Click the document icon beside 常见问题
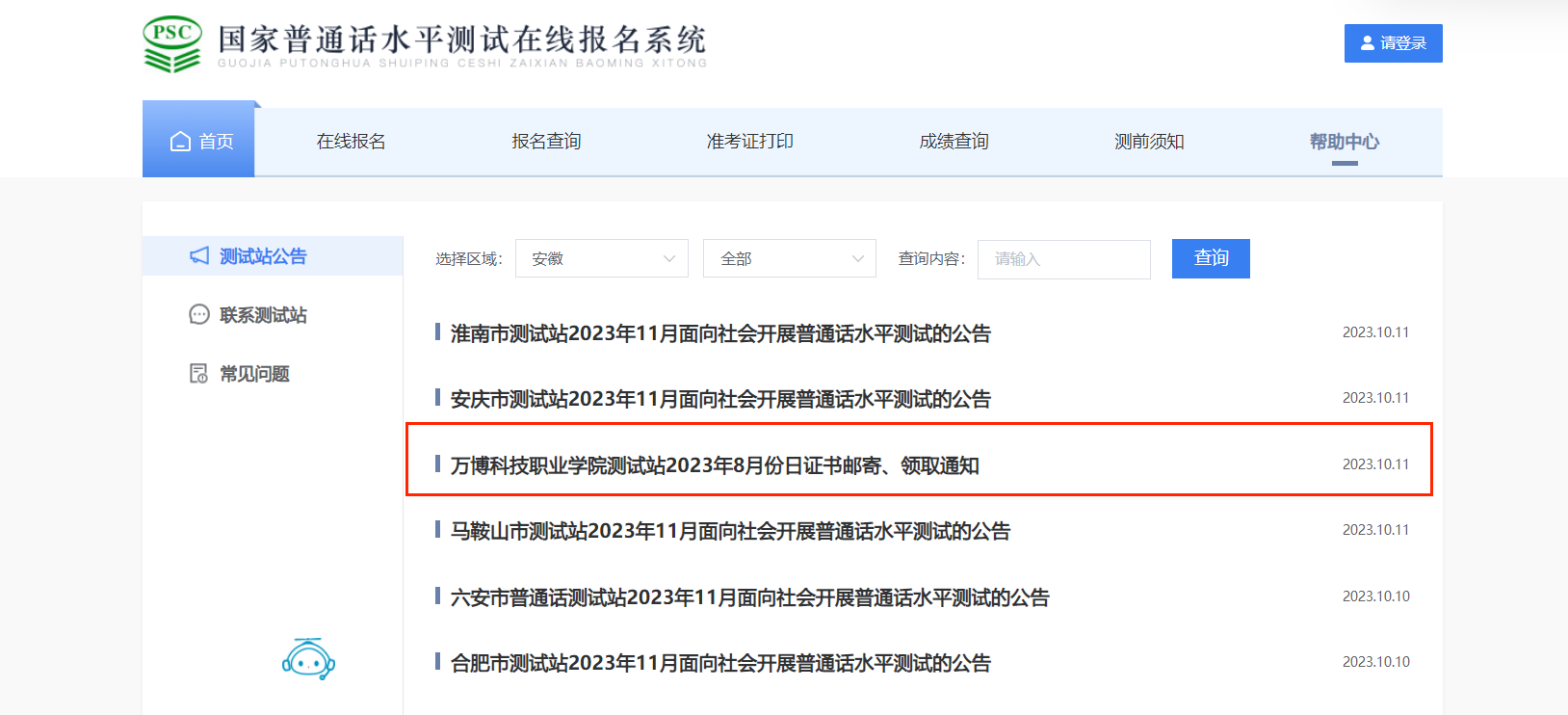The height and width of the screenshot is (715, 1568). click(x=199, y=373)
